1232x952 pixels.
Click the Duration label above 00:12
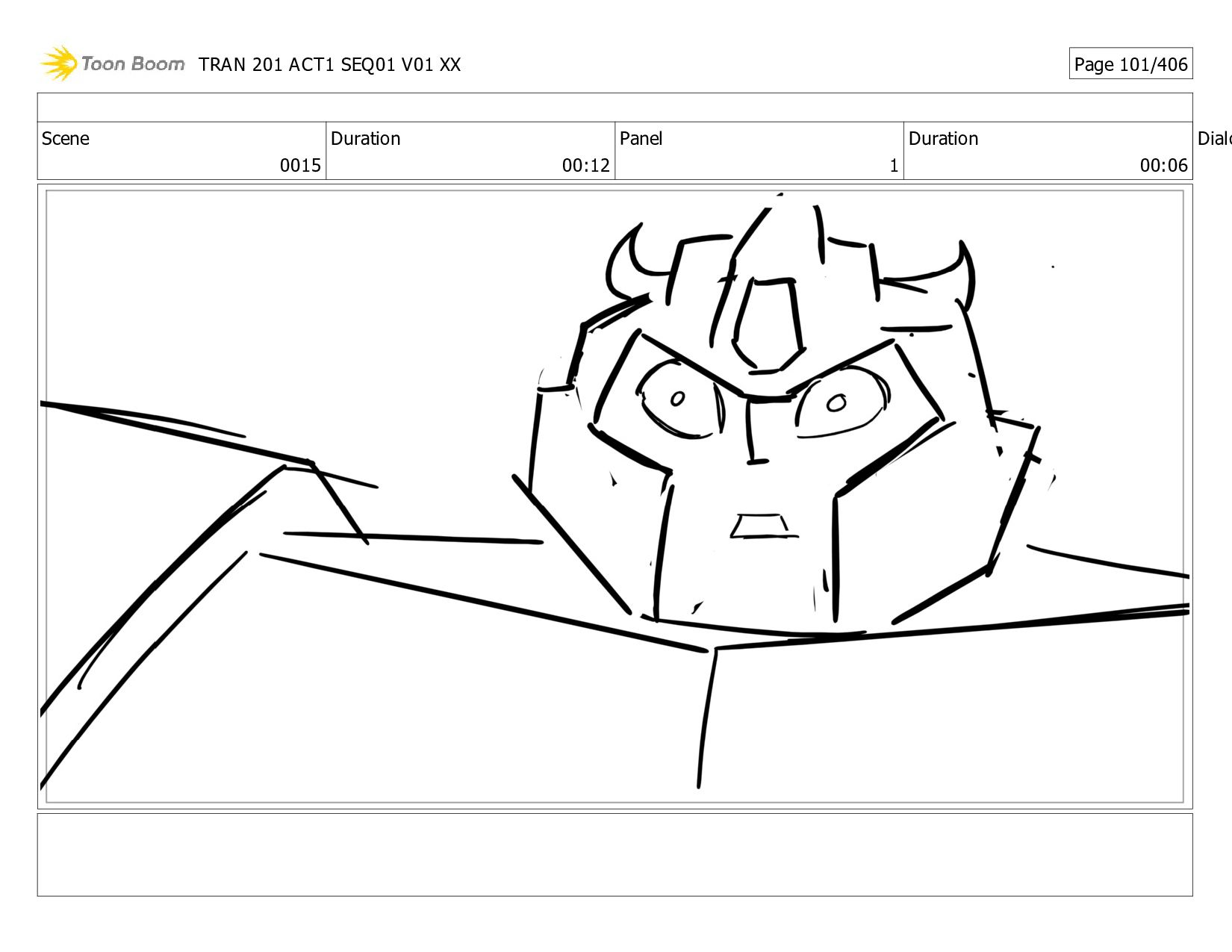(x=366, y=139)
